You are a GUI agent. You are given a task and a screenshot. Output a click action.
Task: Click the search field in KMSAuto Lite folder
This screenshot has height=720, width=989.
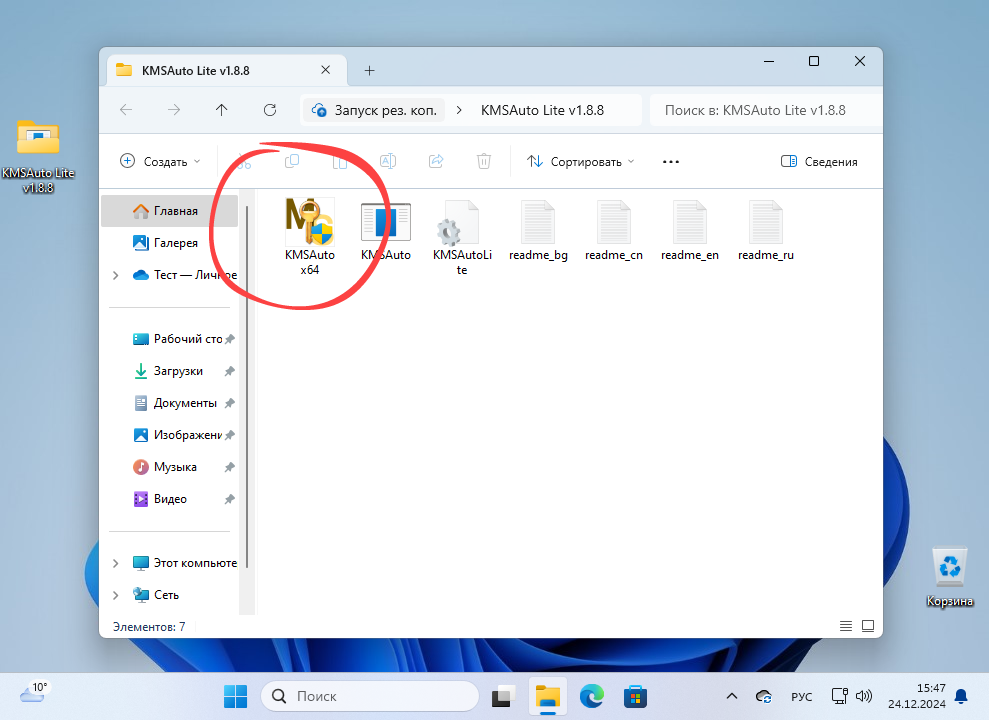(765, 110)
